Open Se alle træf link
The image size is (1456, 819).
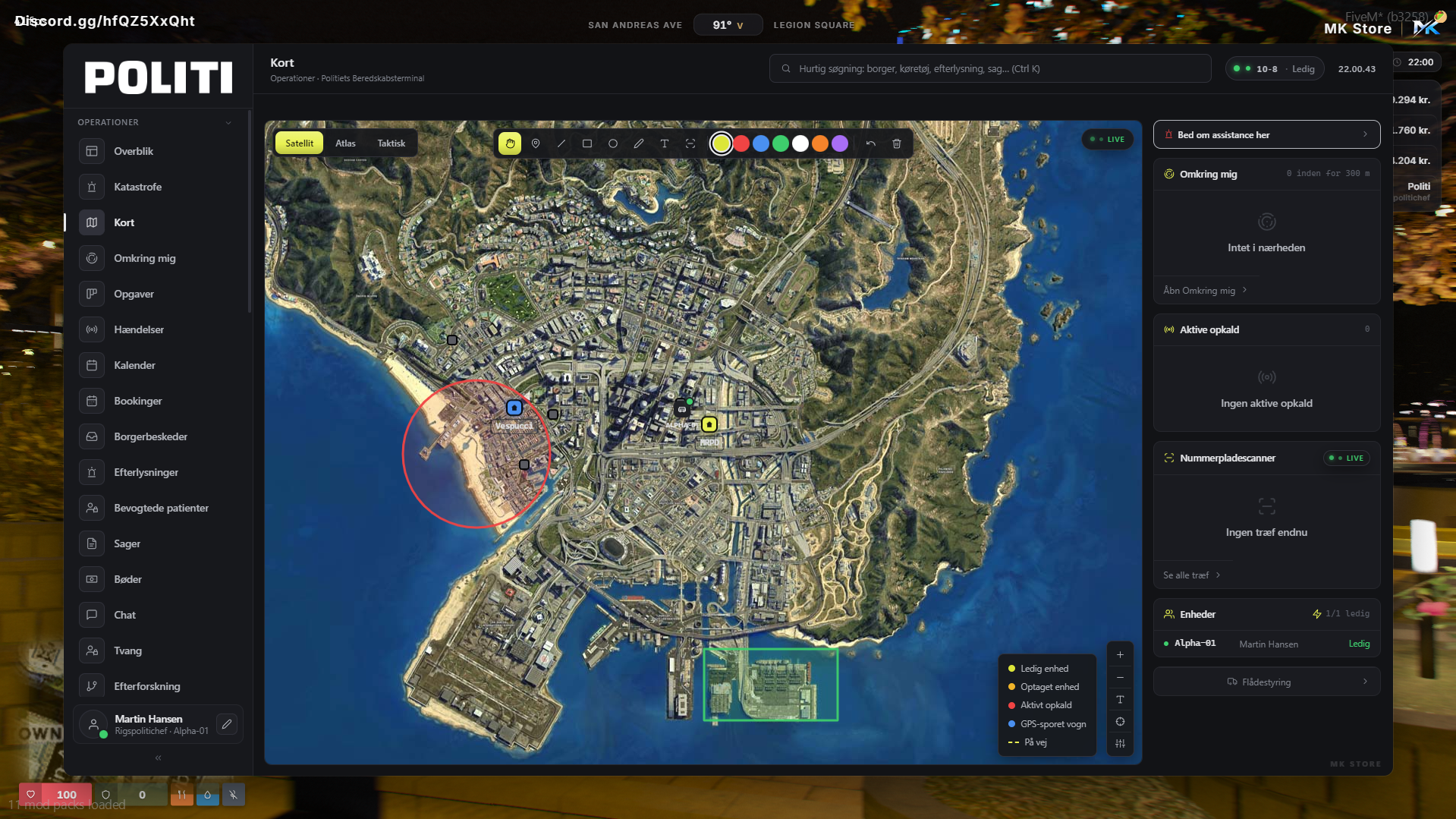pos(1192,575)
